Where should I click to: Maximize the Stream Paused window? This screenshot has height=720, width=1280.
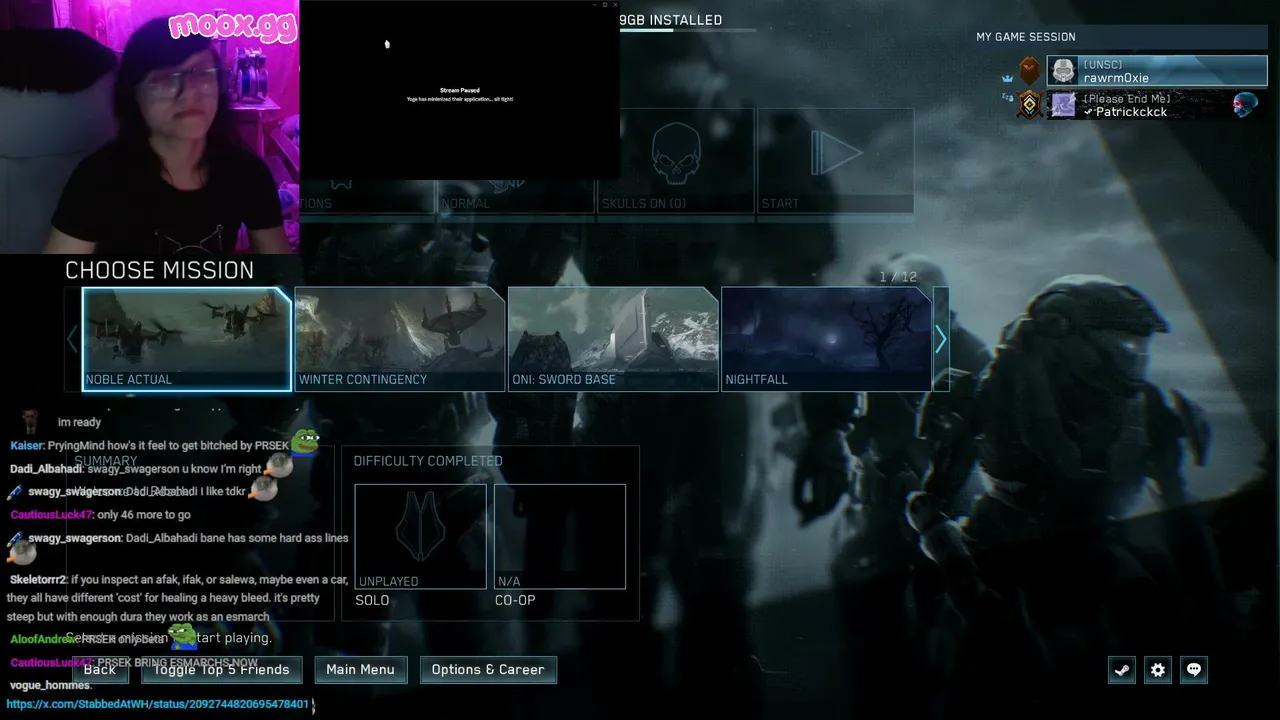[605, 5]
